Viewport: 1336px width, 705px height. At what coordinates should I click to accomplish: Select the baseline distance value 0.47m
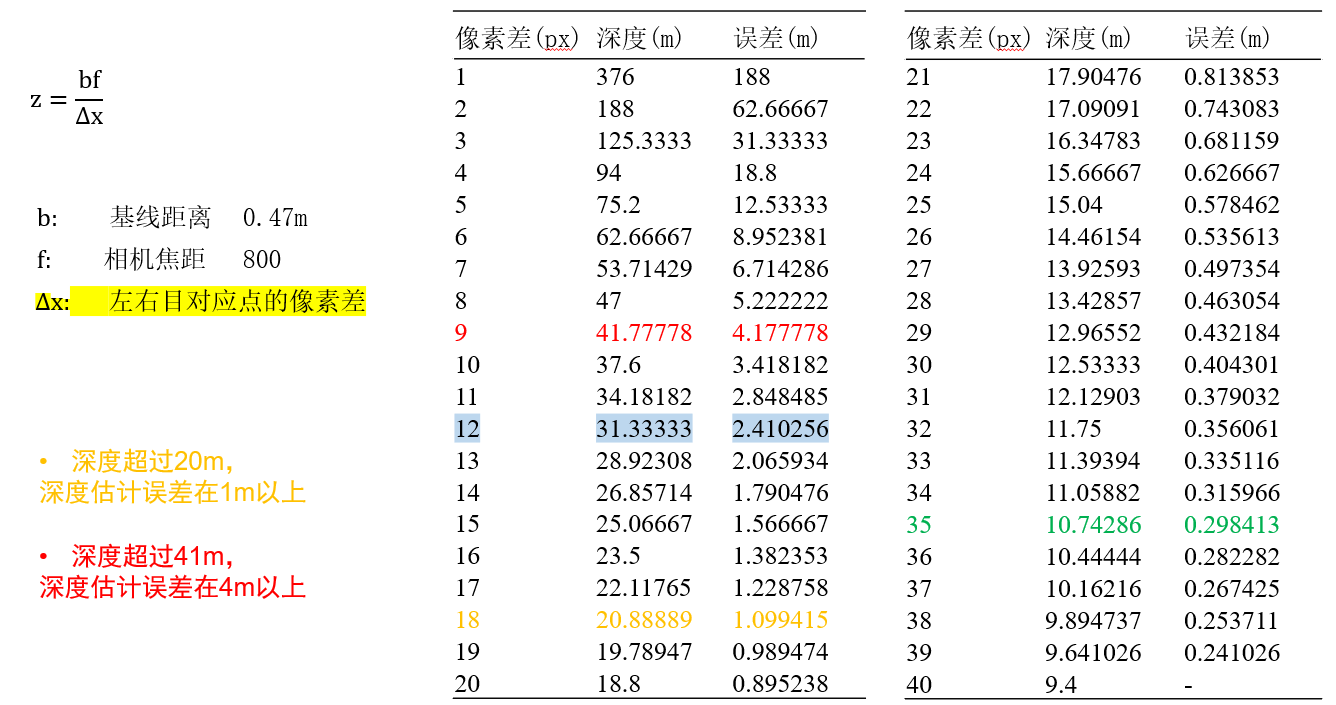(x=275, y=217)
